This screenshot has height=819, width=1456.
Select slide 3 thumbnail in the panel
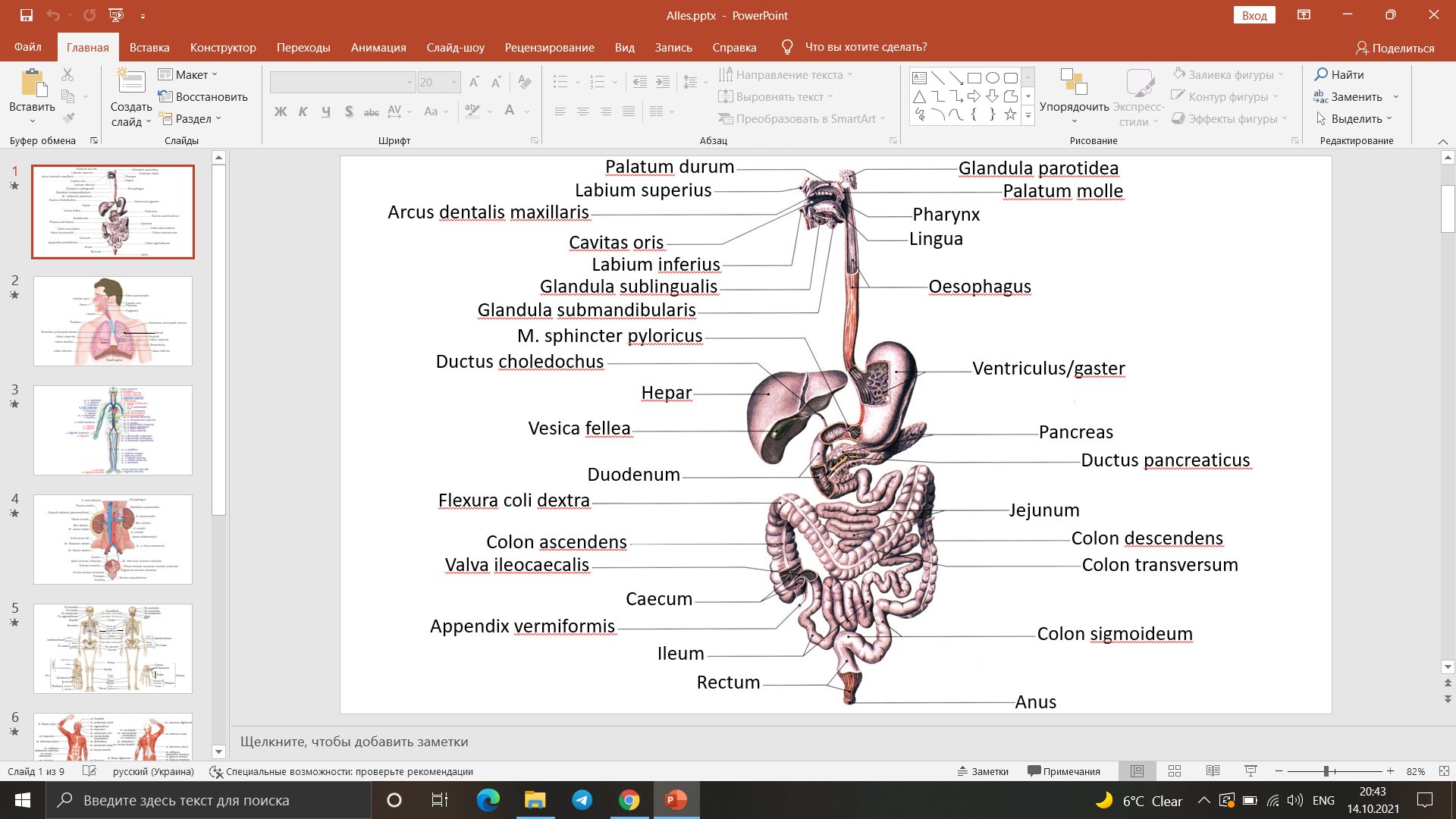pyautogui.click(x=113, y=430)
